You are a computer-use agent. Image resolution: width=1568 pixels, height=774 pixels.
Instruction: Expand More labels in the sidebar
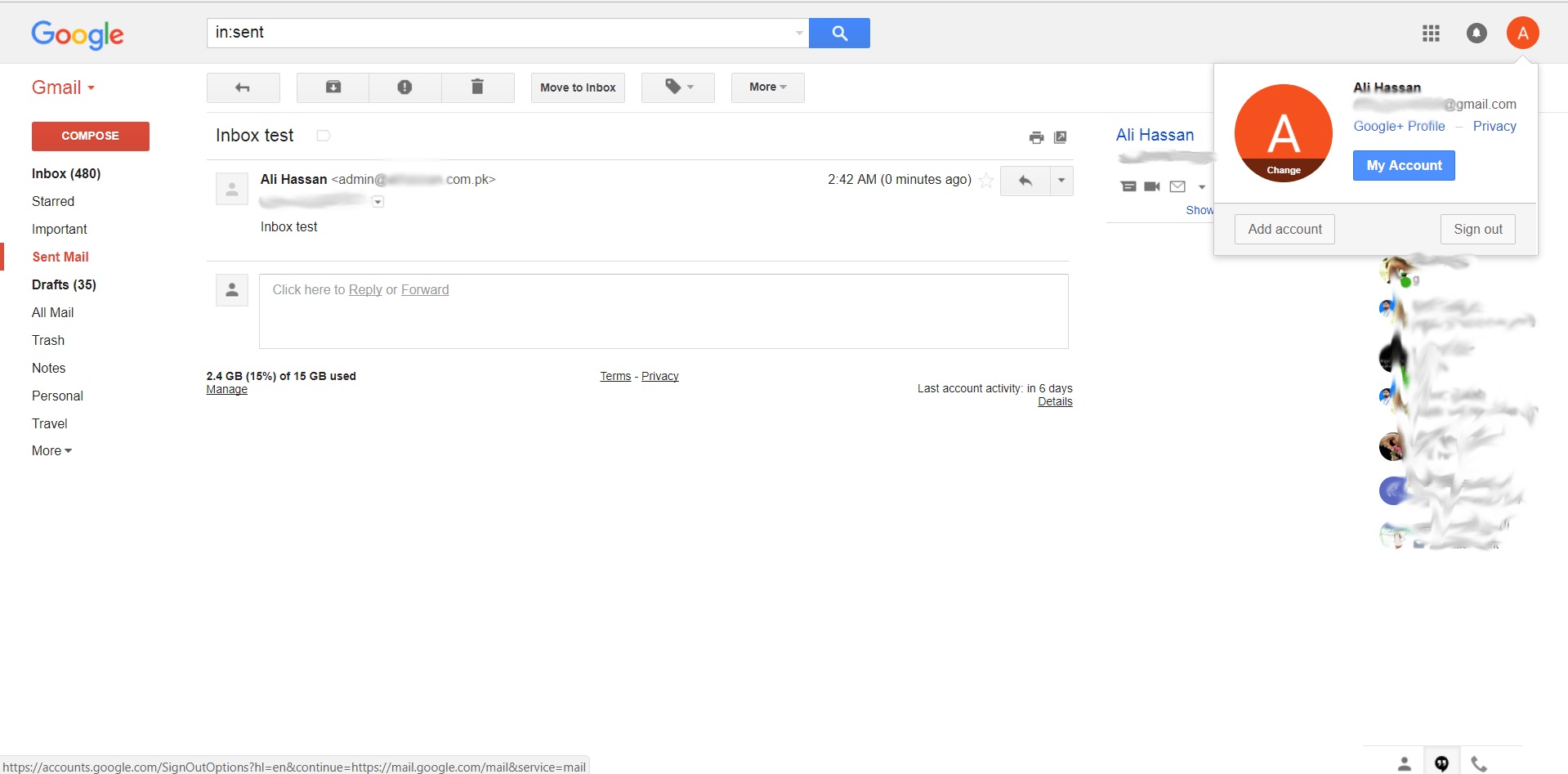click(x=51, y=450)
